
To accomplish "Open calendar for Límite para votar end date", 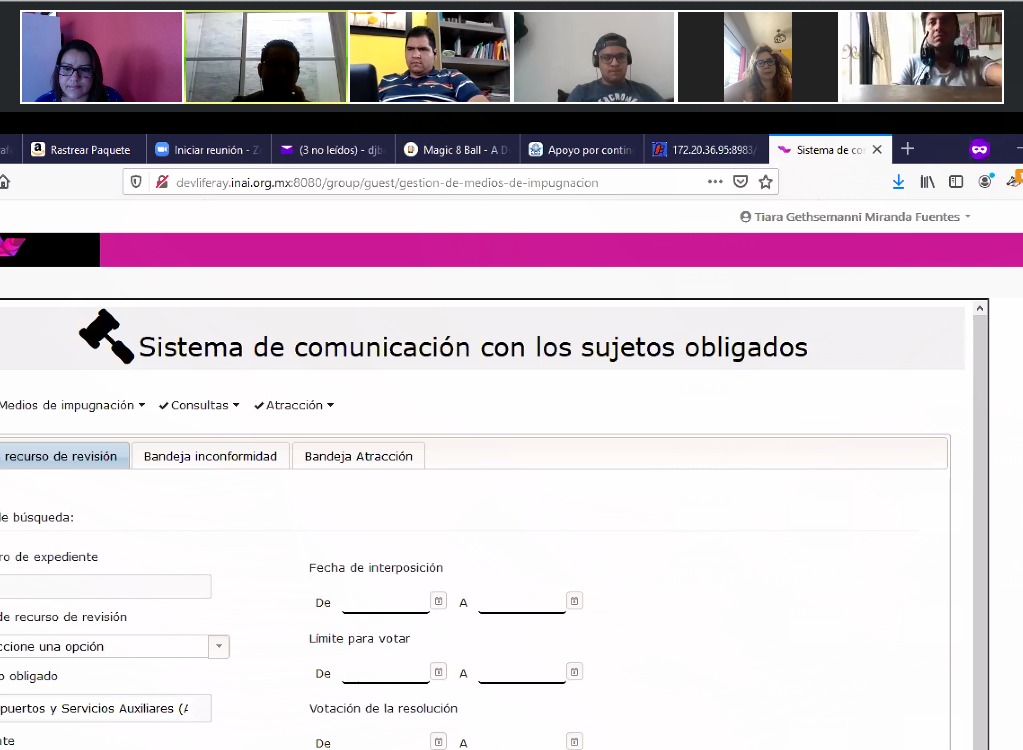I will tap(574, 671).
